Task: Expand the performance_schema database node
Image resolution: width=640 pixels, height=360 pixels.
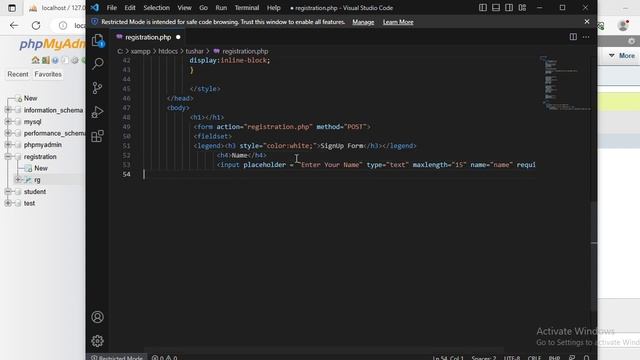Action: click(x=8, y=133)
